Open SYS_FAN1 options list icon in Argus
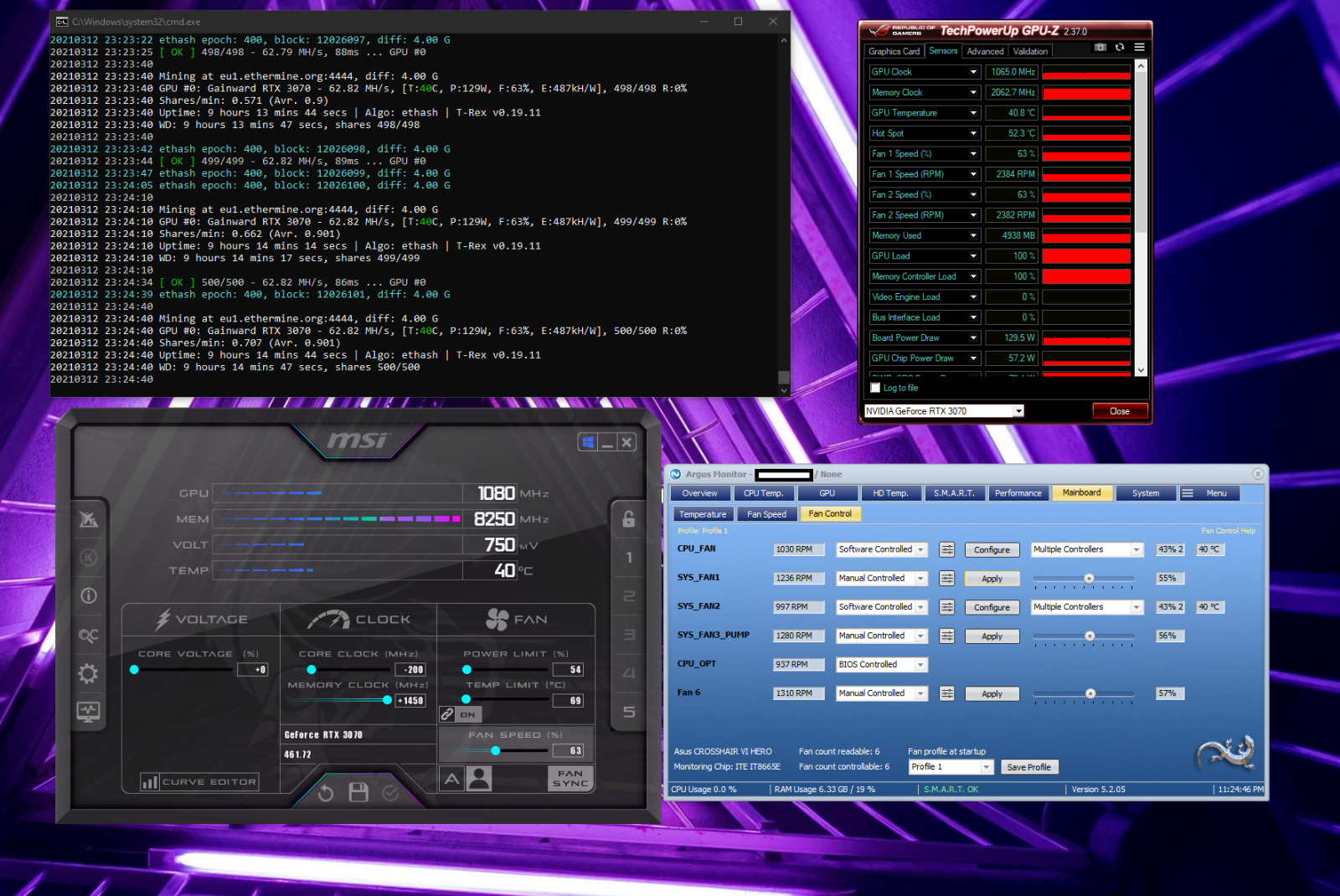 pyautogui.click(x=946, y=579)
